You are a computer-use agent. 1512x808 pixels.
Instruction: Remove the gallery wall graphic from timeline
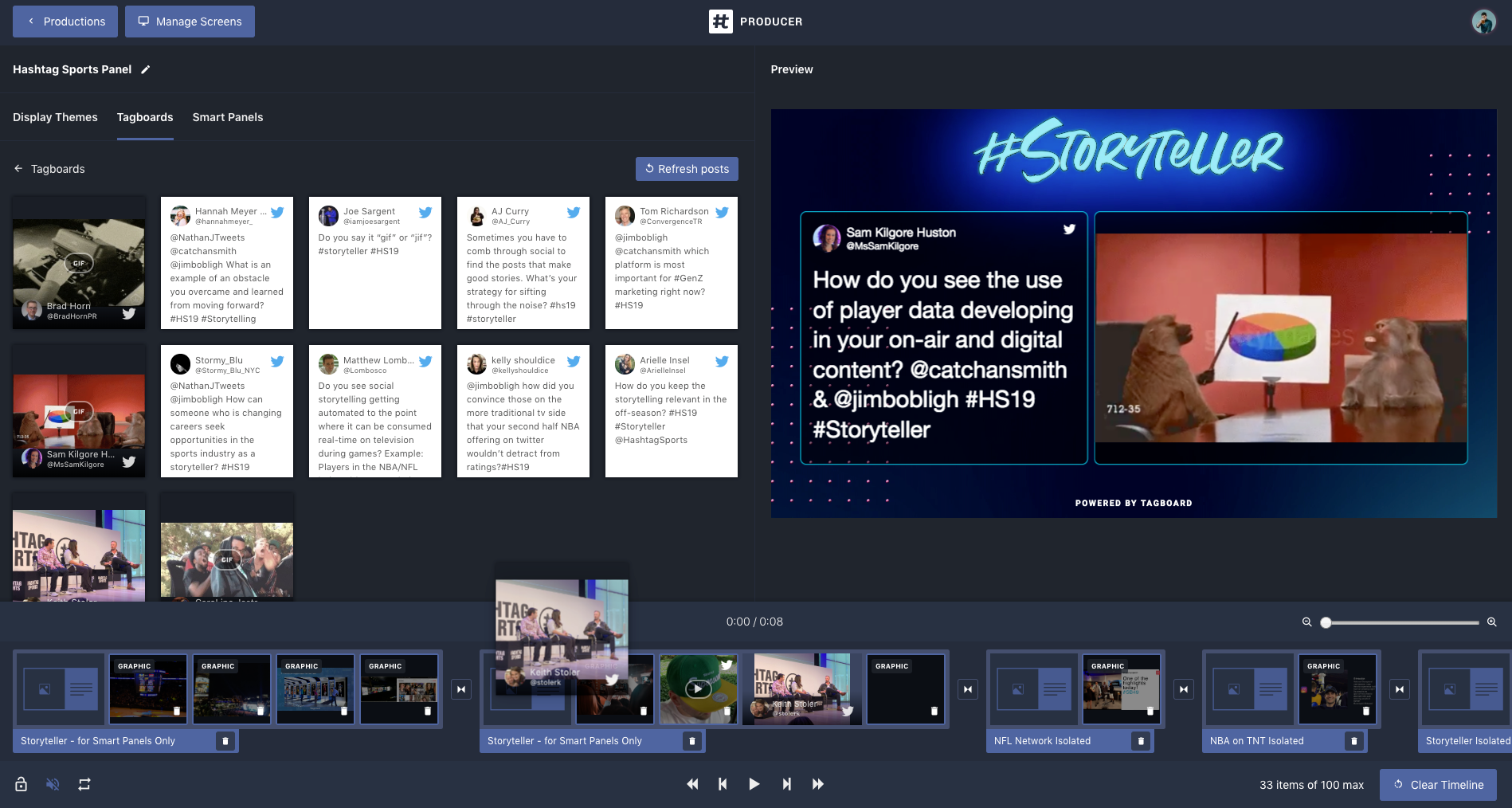(x=344, y=711)
